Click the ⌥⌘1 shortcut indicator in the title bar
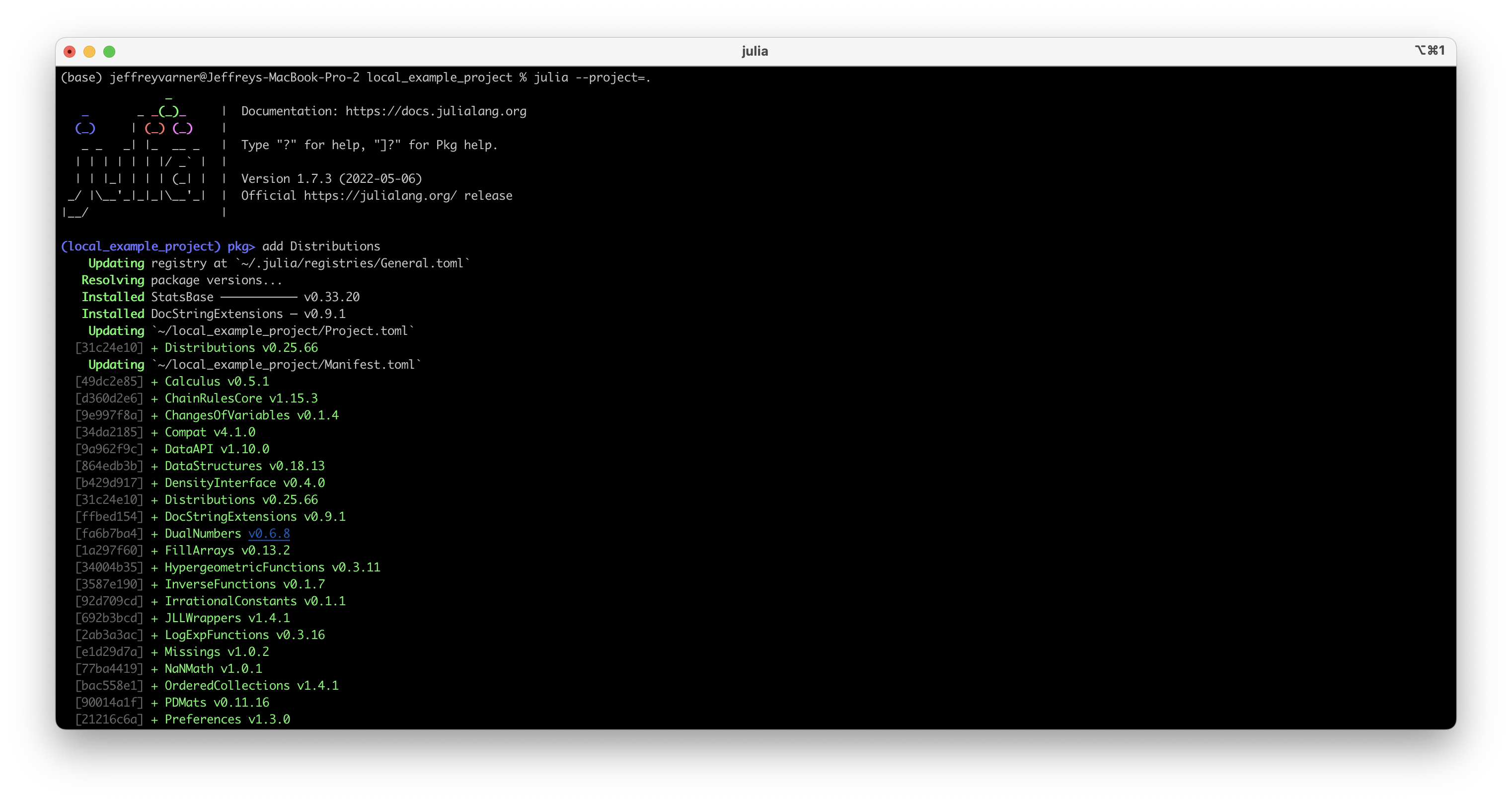This screenshot has height=803, width=1512. click(x=1431, y=51)
